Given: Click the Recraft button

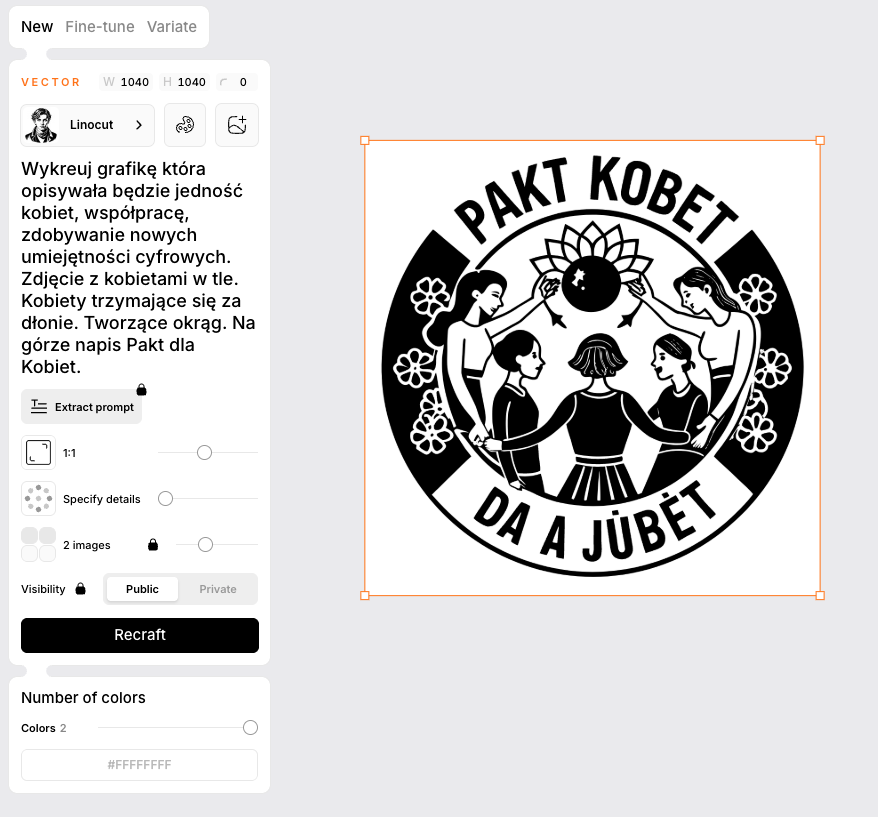Looking at the screenshot, I should point(140,635).
